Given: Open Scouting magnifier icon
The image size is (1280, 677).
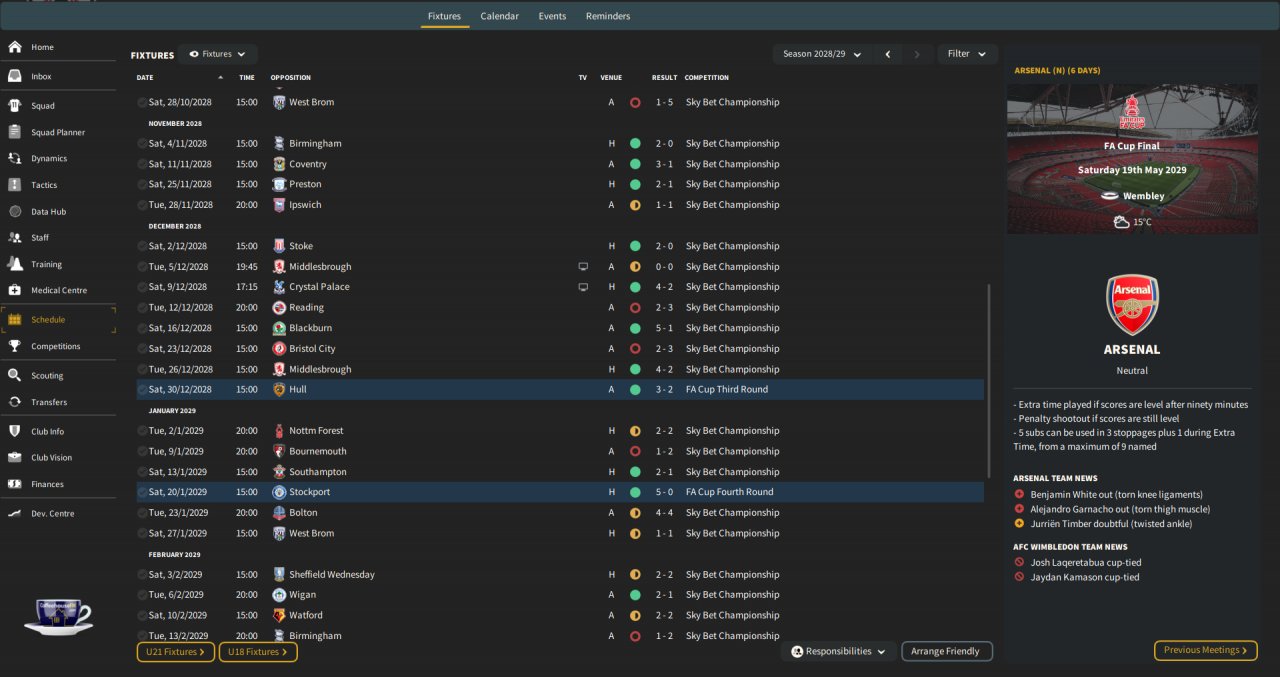Looking at the screenshot, I should point(15,376).
